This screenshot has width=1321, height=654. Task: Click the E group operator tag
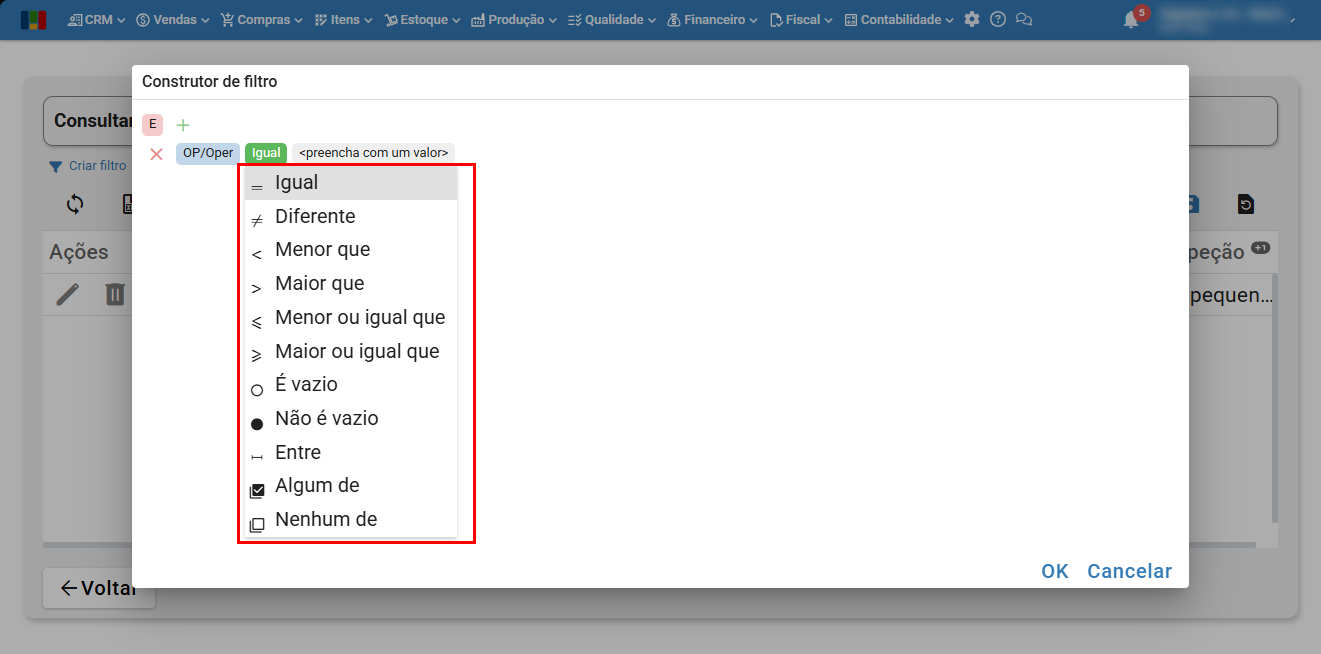[152, 125]
